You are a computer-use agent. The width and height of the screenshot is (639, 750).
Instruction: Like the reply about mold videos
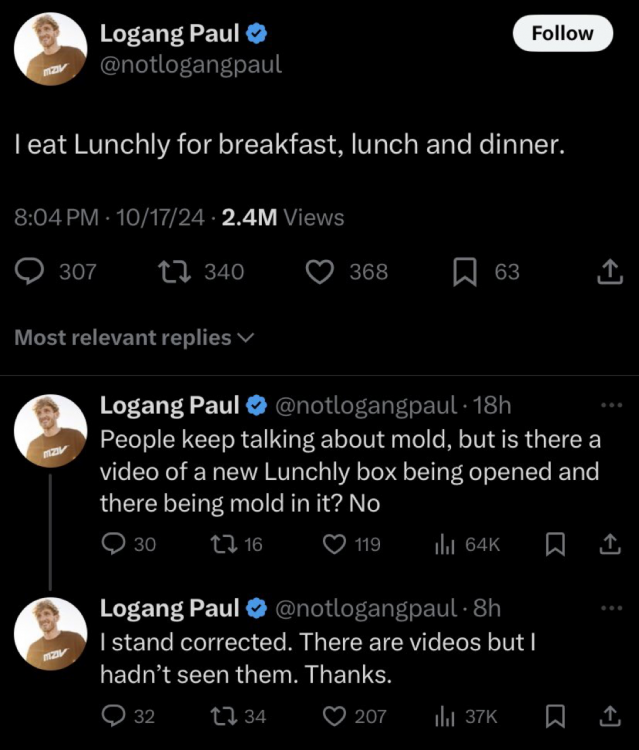(335, 544)
